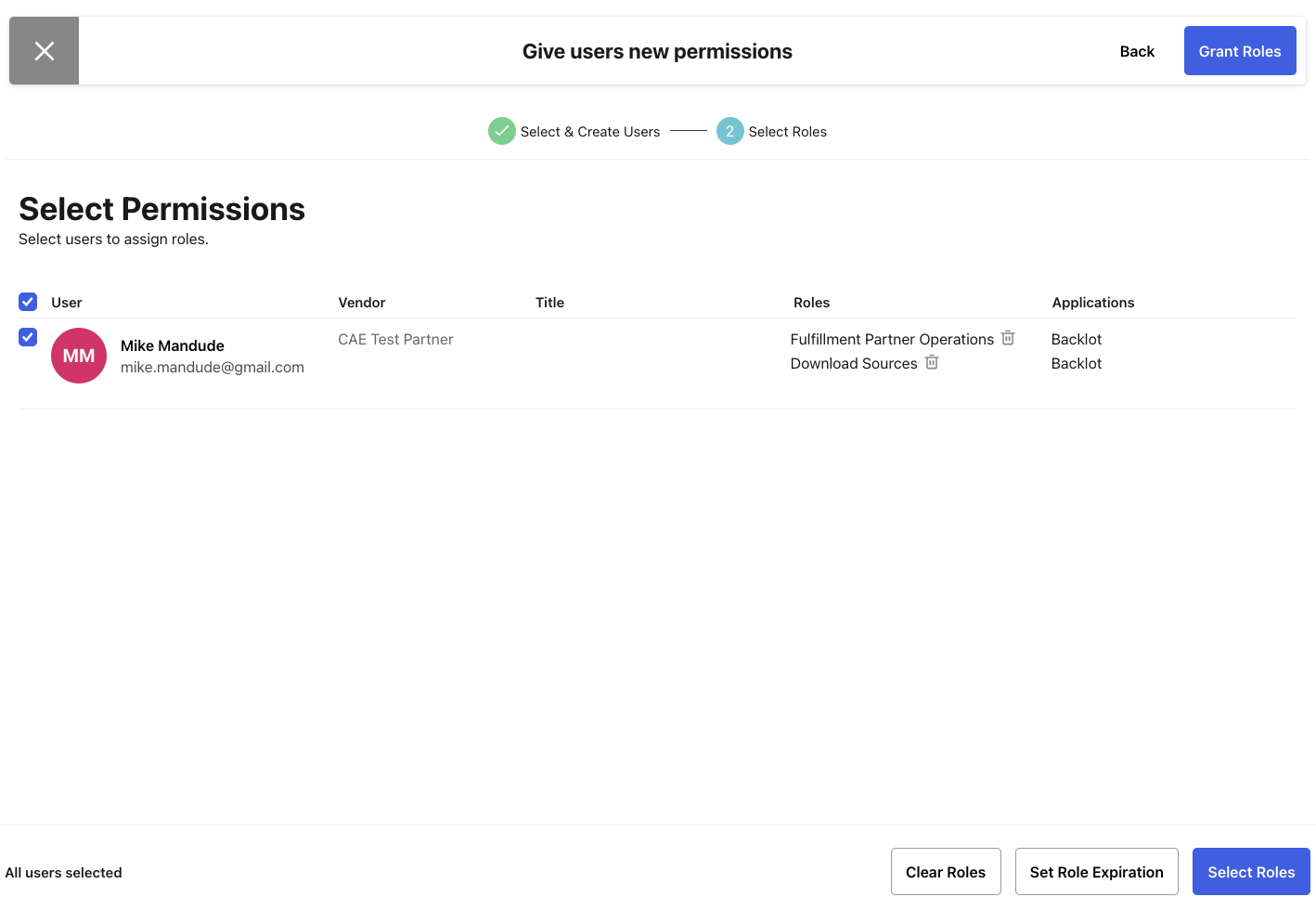Click the step 2 Select Roles circle
Viewport: 1316px width, 910px height.
tap(730, 131)
